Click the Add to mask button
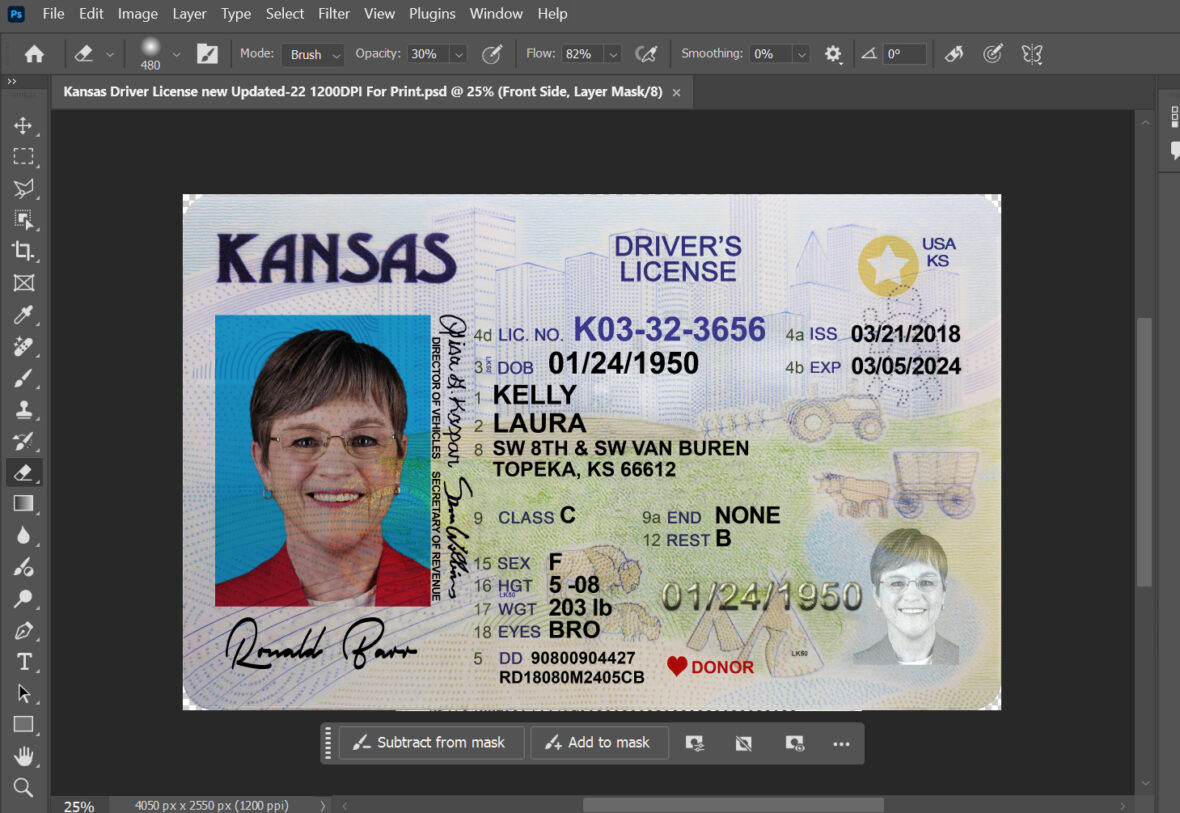Image resolution: width=1180 pixels, height=813 pixels. click(x=599, y=742)
